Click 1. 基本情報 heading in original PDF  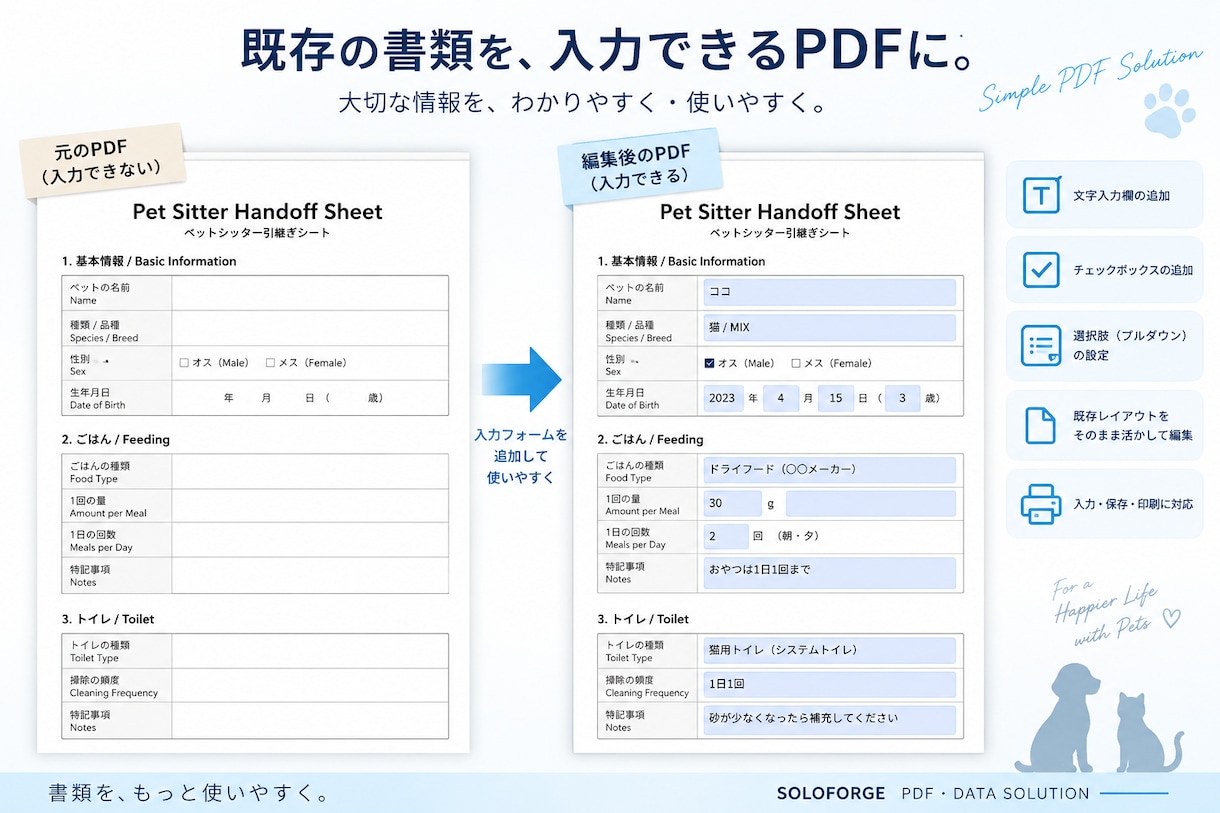coord(149,261)
